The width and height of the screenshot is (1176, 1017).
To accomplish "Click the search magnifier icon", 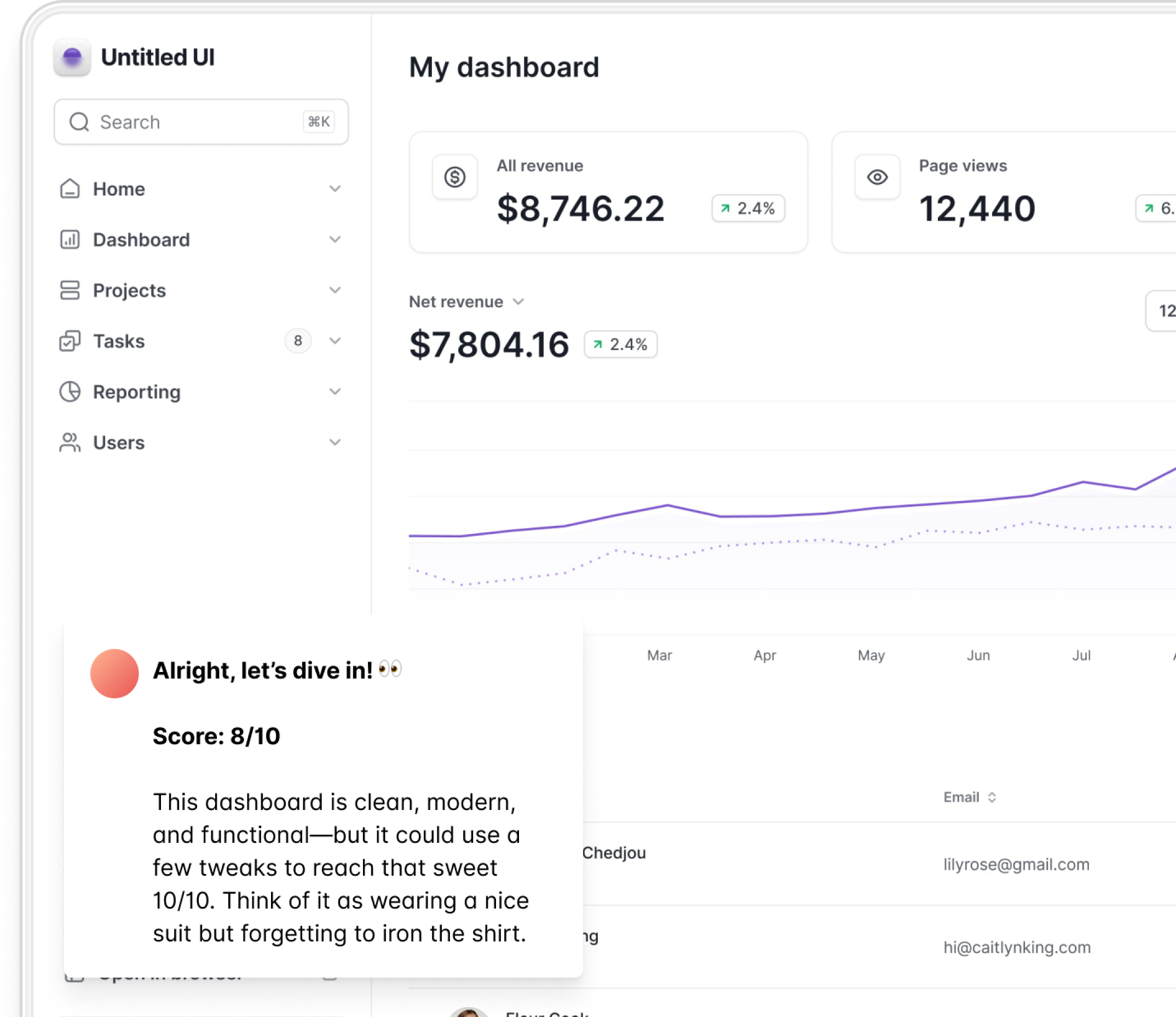I will point(79,122).
